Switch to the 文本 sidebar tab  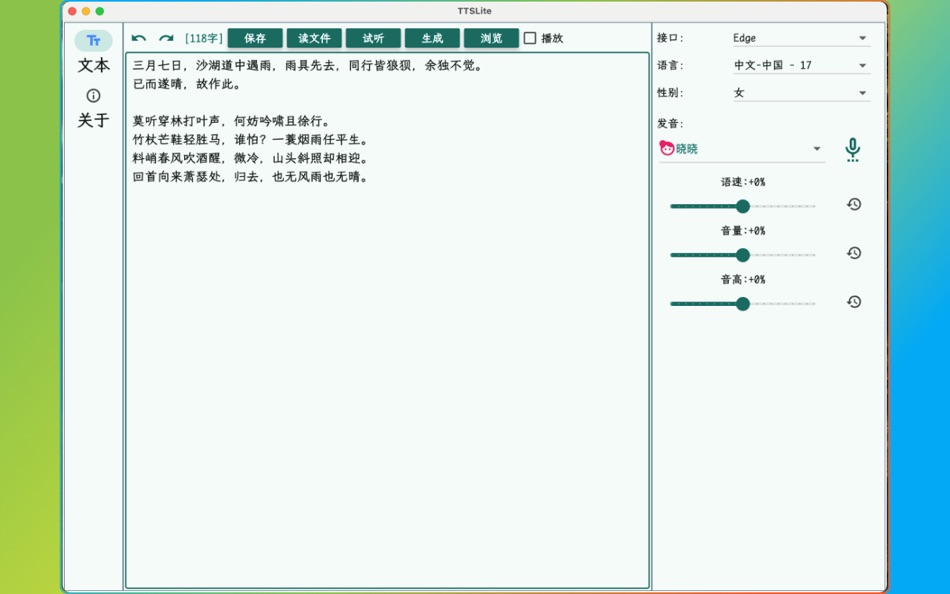tap(93, 66)
